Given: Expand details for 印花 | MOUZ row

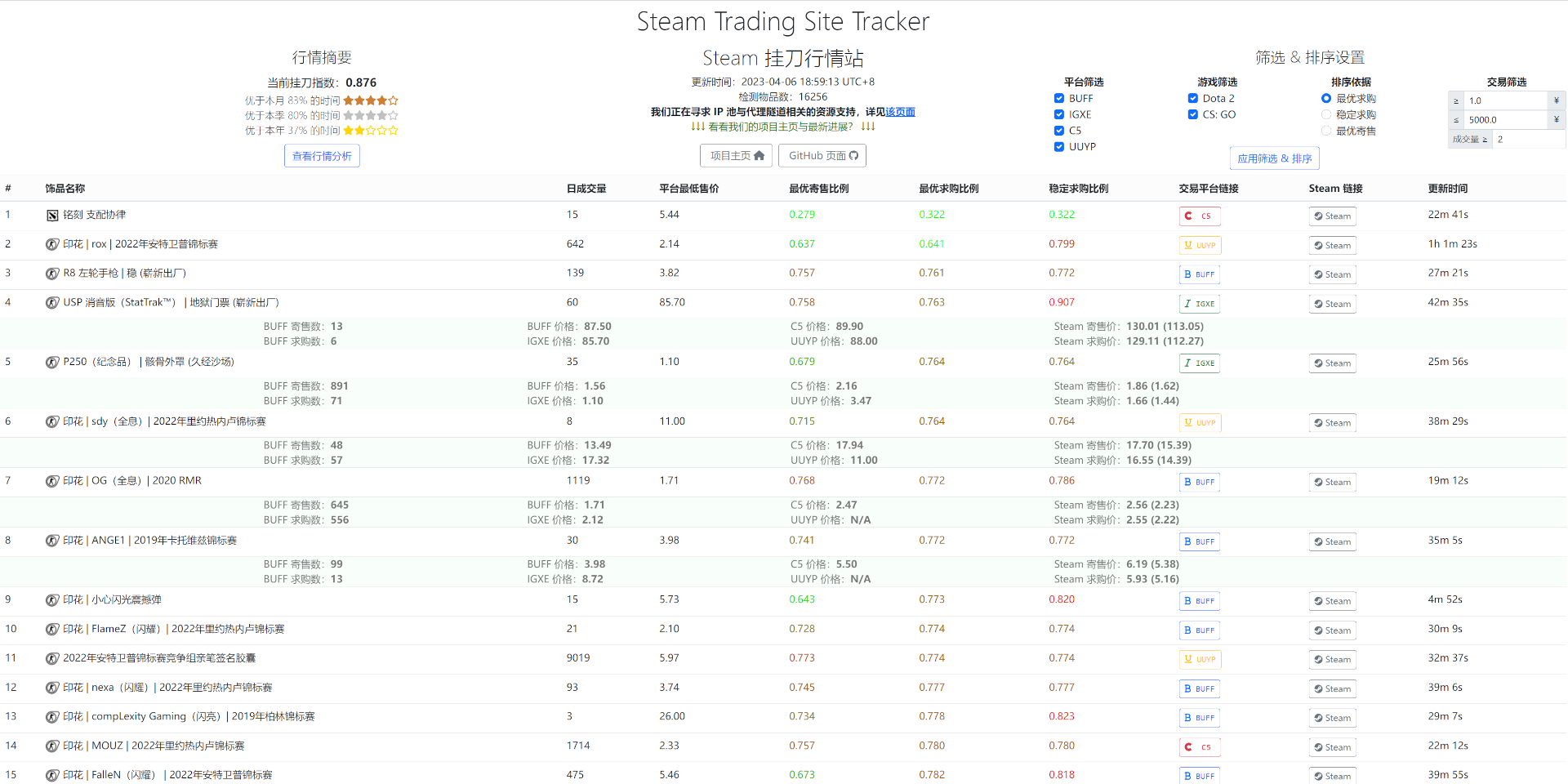Looking at the screenshot, I should click(783, 746).
